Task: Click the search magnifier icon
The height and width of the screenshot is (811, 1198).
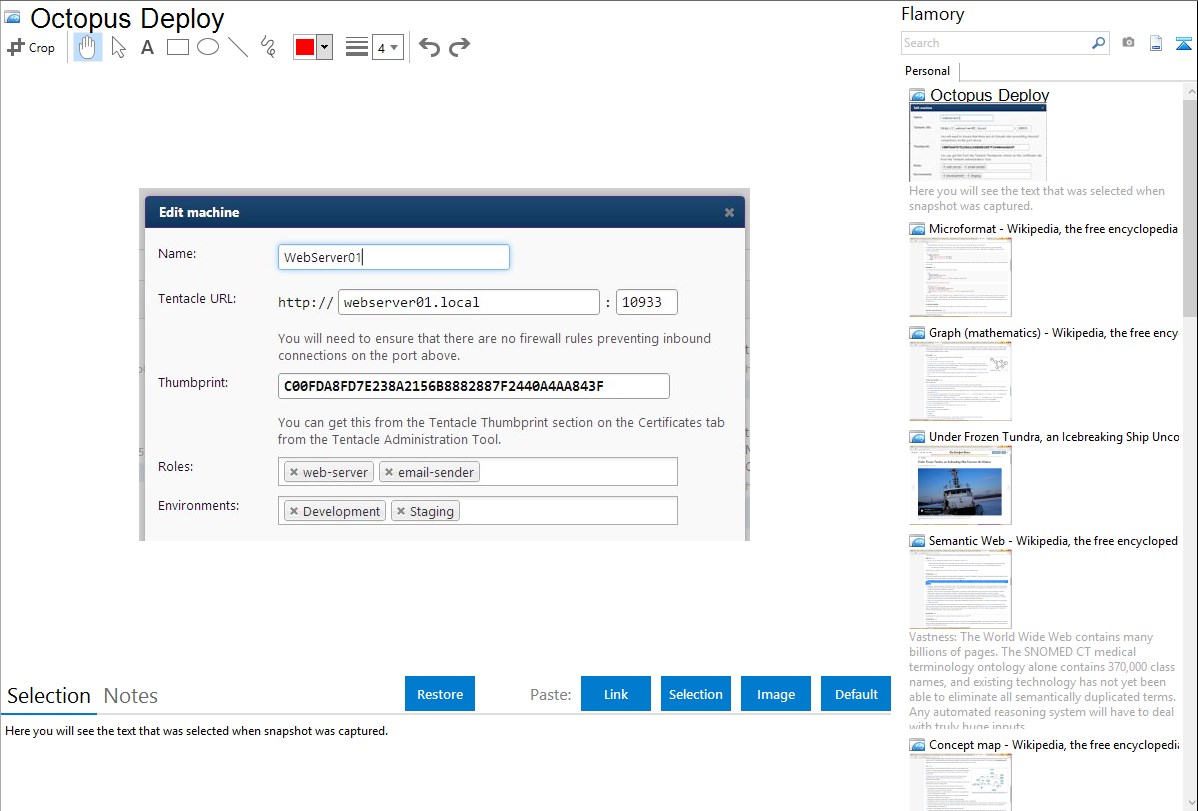Action: tap(1099, 43)
